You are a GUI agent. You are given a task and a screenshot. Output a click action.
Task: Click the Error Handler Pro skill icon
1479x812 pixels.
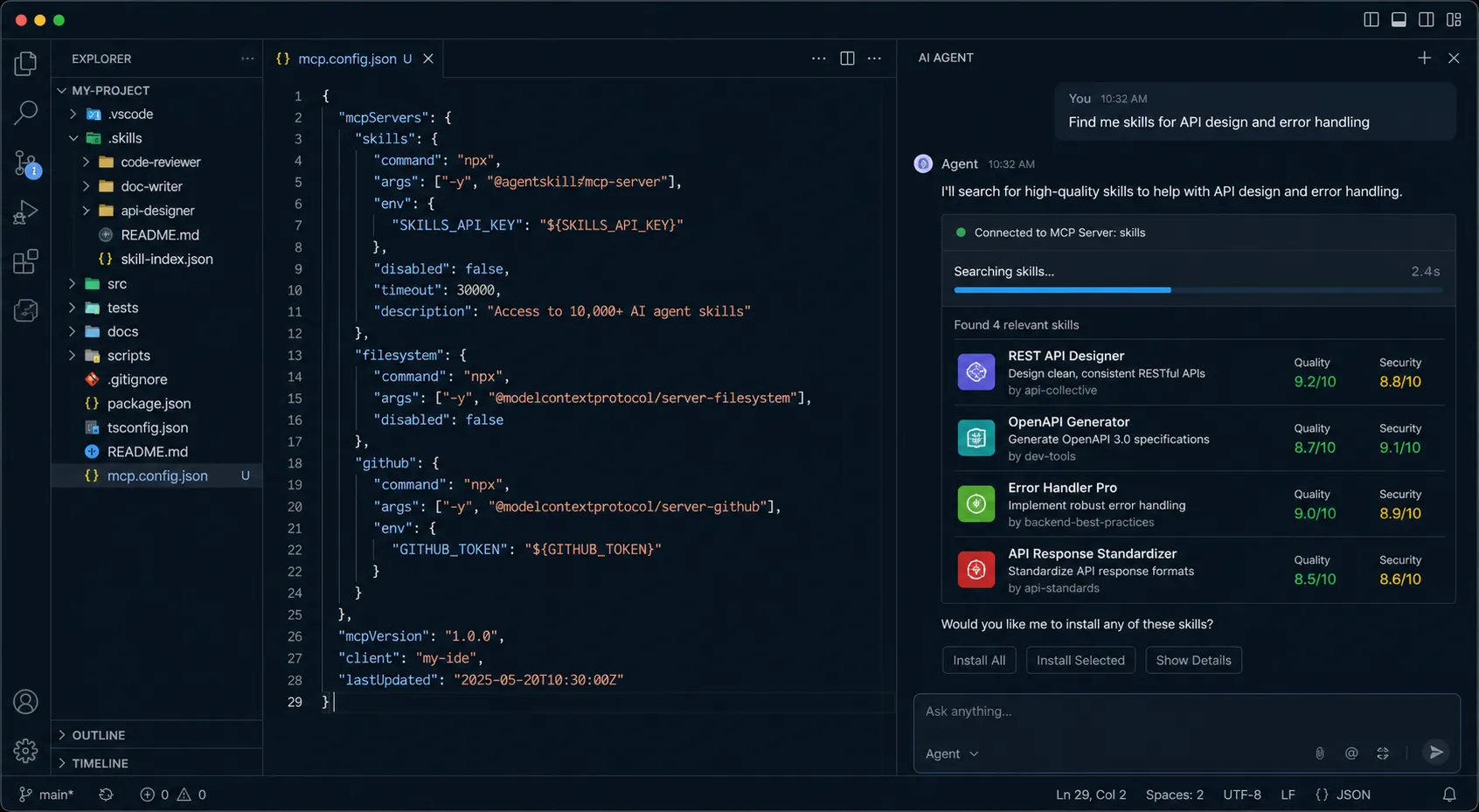pyautogui.click(x=976, y=503)
